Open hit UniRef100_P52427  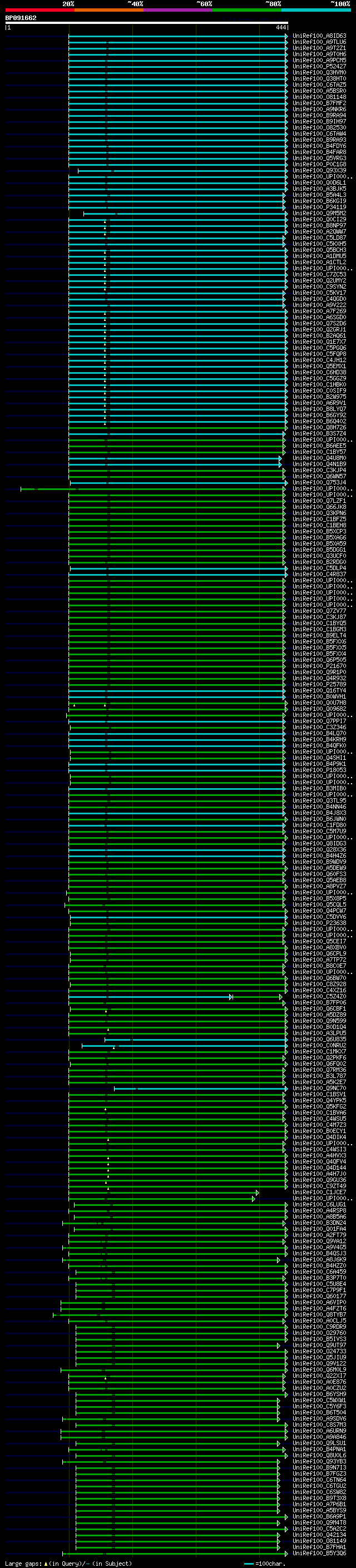tap(319, 66)
